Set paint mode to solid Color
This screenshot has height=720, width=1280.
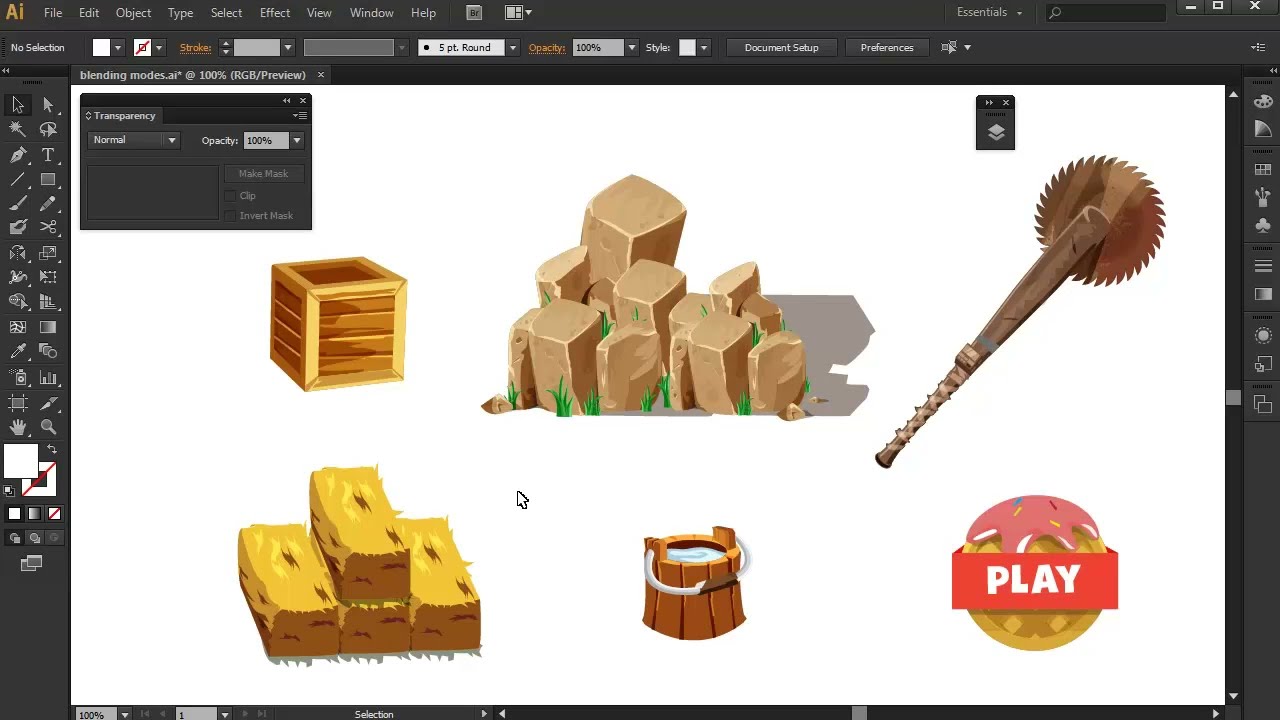pos(14,514)
